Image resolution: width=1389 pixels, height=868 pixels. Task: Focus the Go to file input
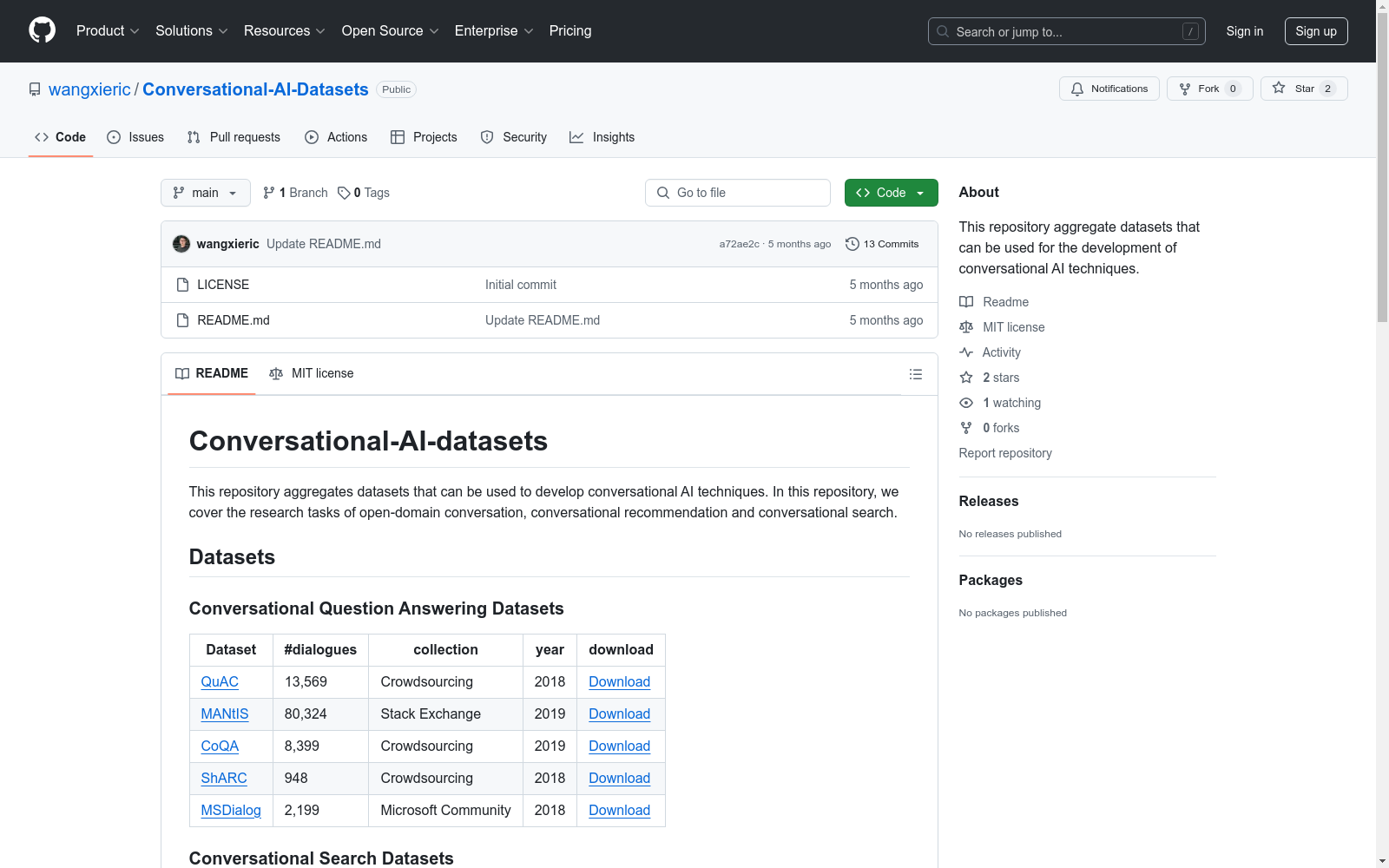coord(738,193)
